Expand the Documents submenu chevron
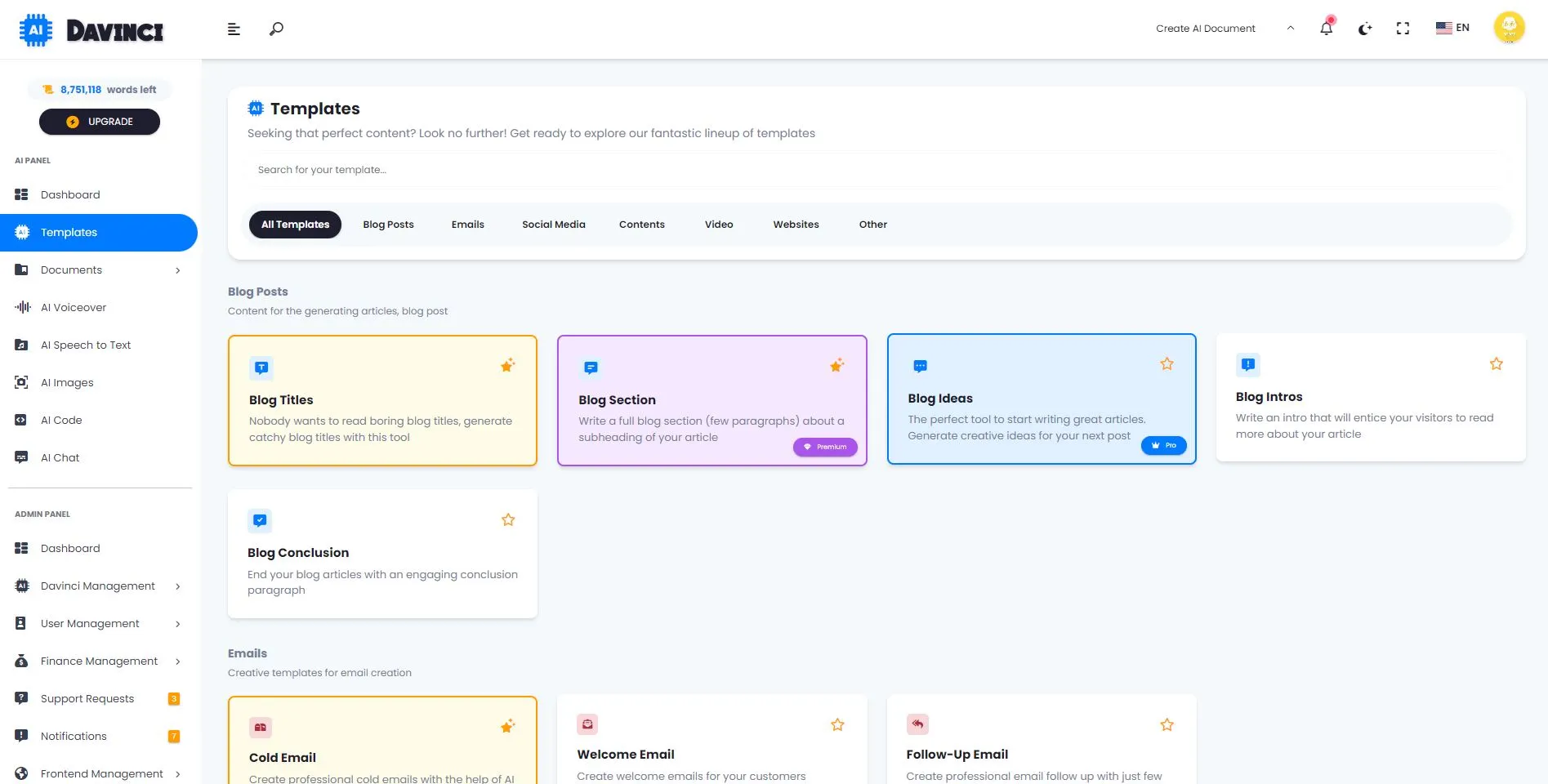 pos(177,270)
